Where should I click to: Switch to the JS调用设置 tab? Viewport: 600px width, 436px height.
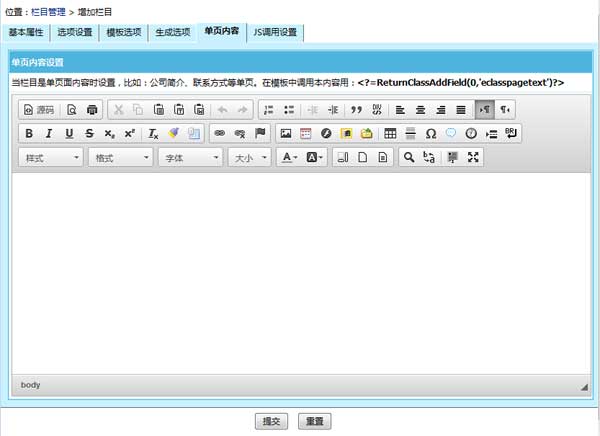click(x=274, y=32)
